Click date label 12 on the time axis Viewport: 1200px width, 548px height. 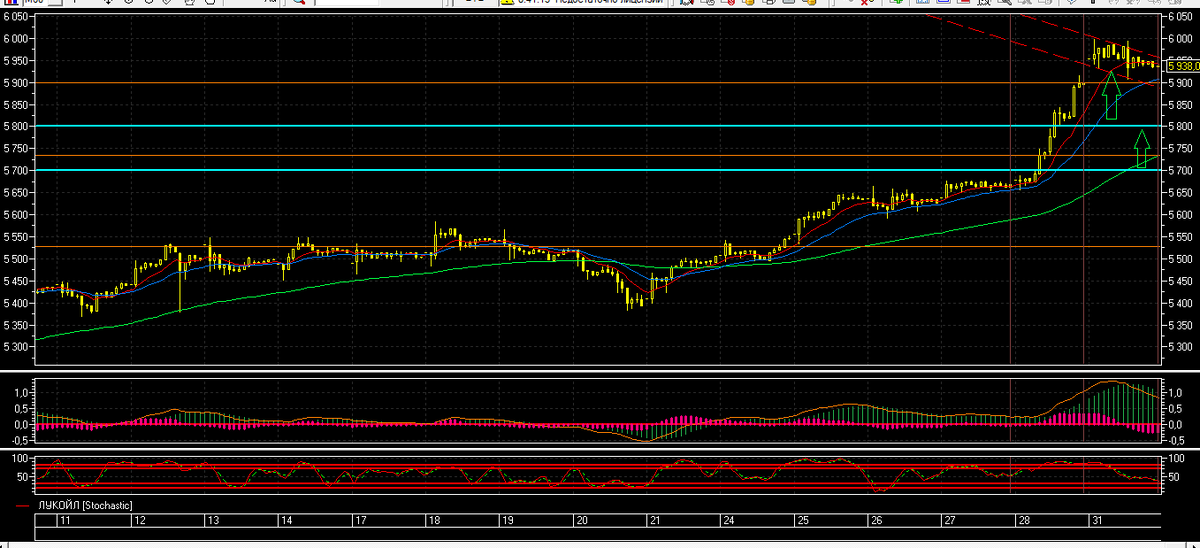click(x=141, y=521)
